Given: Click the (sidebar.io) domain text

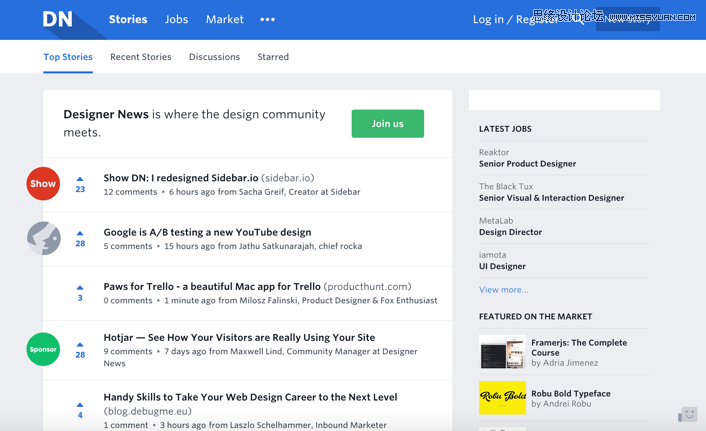Looking at the screenshot, I should (288, 178).
